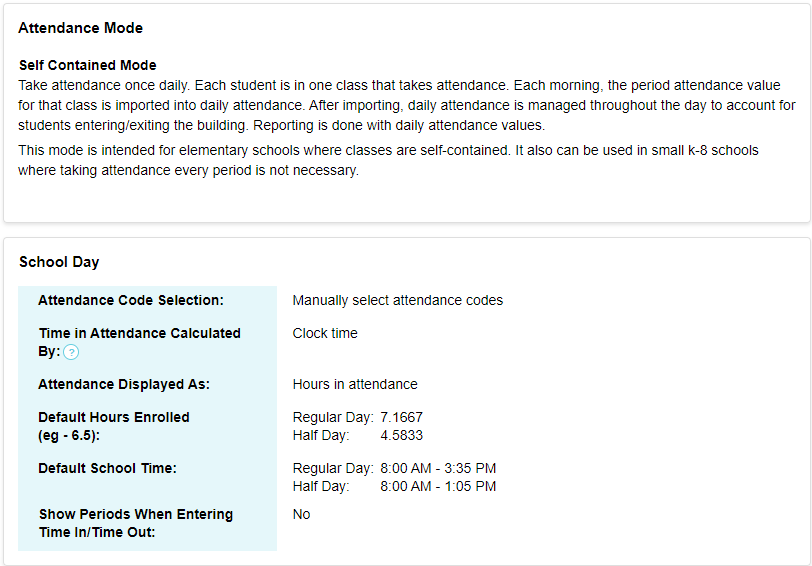Select Manually select attendance codes value
The width and height of the screenshot is (812, 566).
(398, 300)
